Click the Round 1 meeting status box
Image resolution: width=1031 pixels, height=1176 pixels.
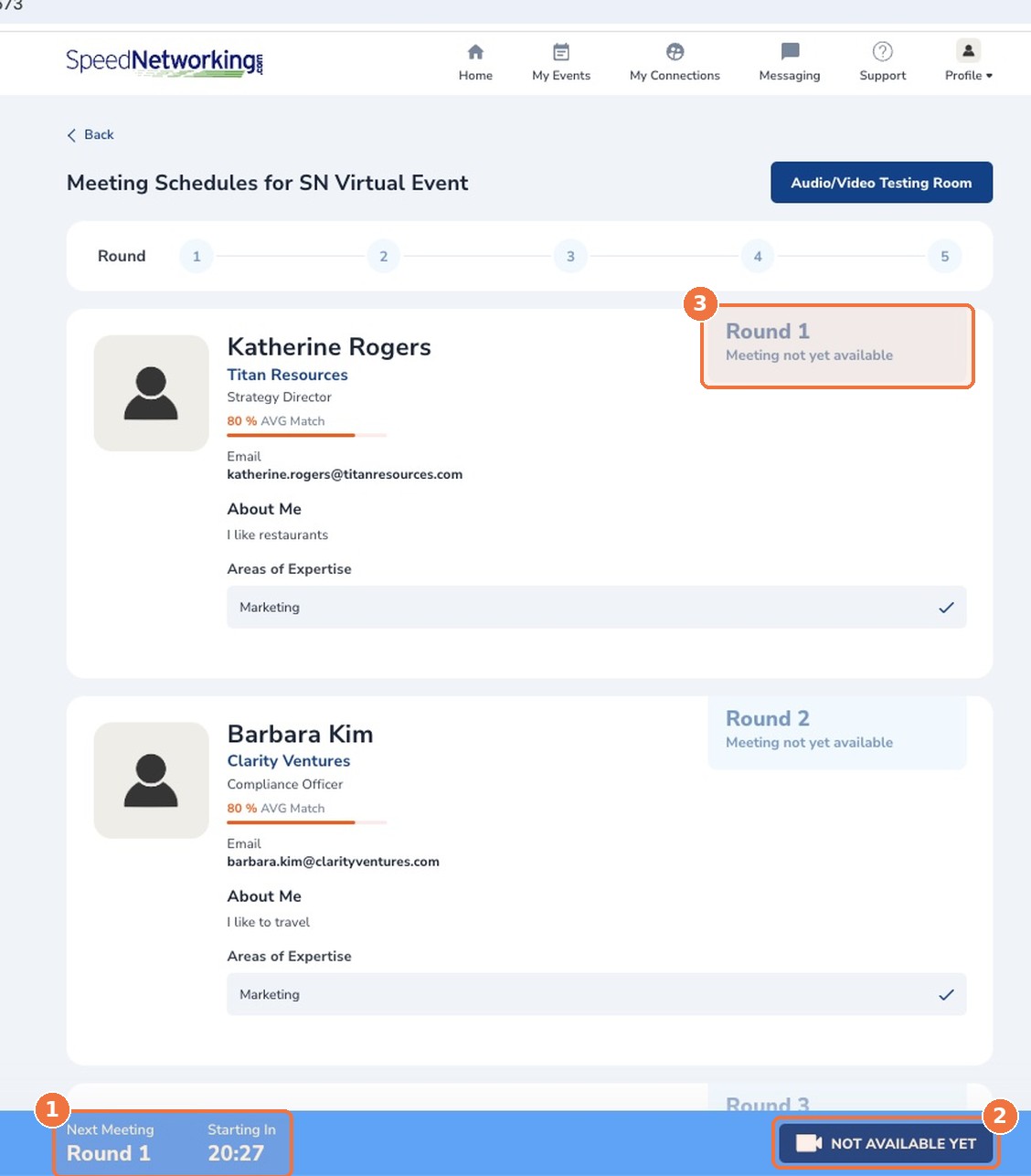tap(837, 345)
